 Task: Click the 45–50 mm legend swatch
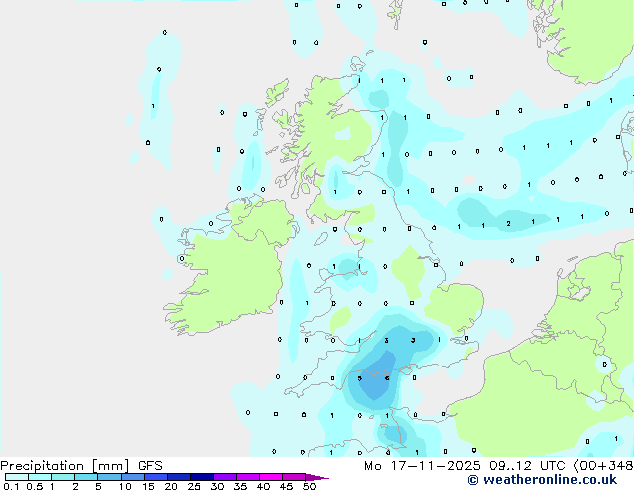coord(294,477)
